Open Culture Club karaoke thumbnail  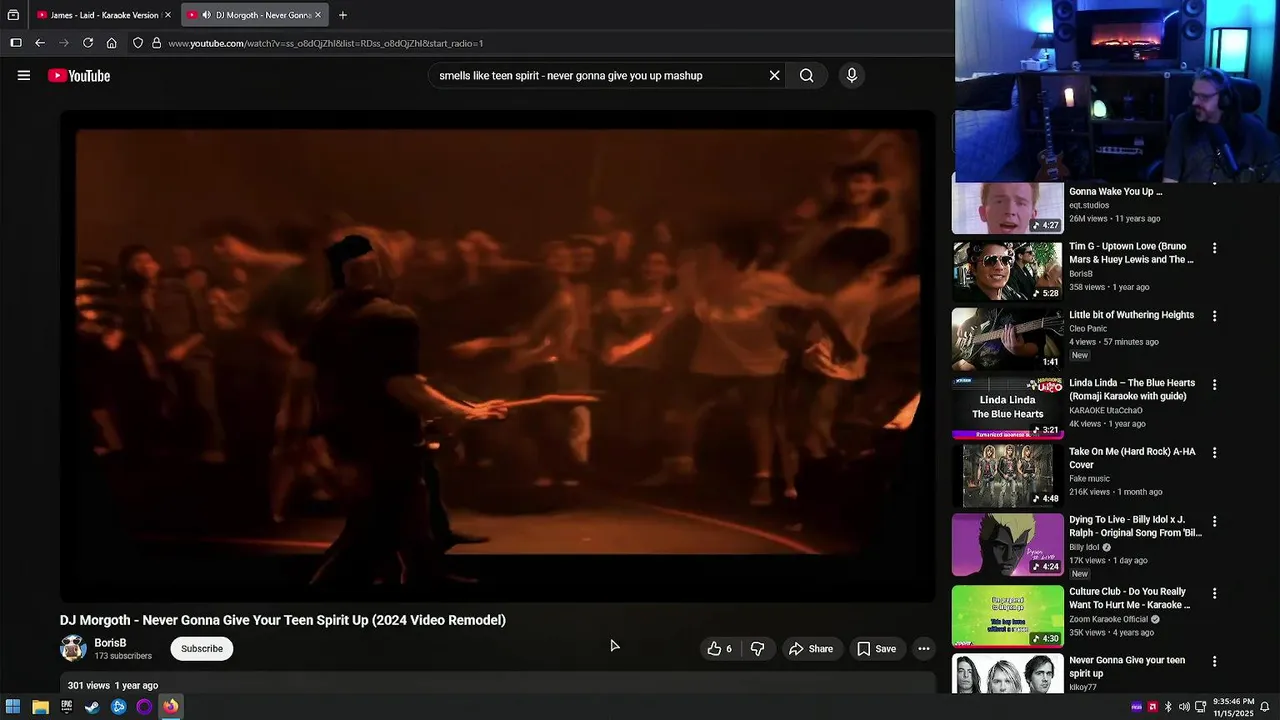coord(1007,616)
